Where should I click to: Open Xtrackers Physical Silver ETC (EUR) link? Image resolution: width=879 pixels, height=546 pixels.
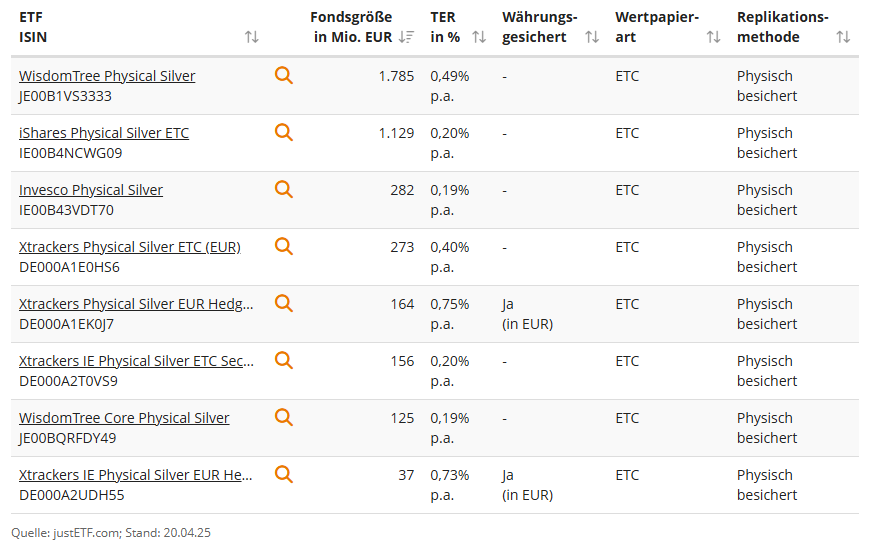(x=130, y=247)
